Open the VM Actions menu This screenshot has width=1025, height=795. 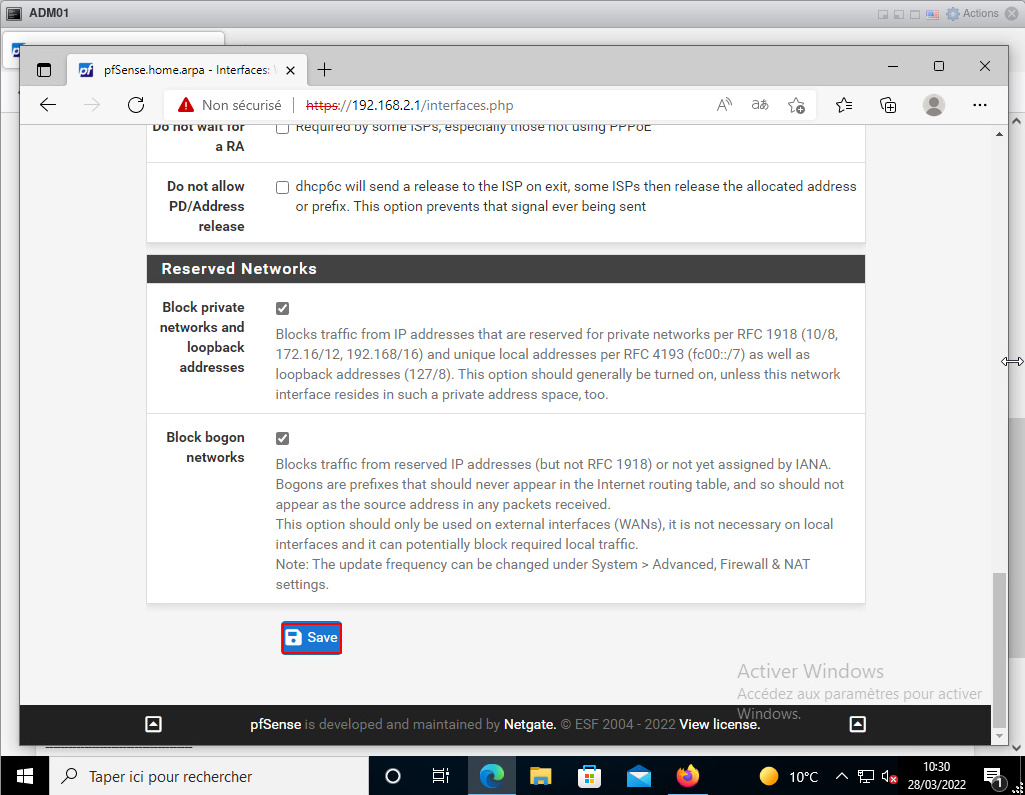pos(973,13)
